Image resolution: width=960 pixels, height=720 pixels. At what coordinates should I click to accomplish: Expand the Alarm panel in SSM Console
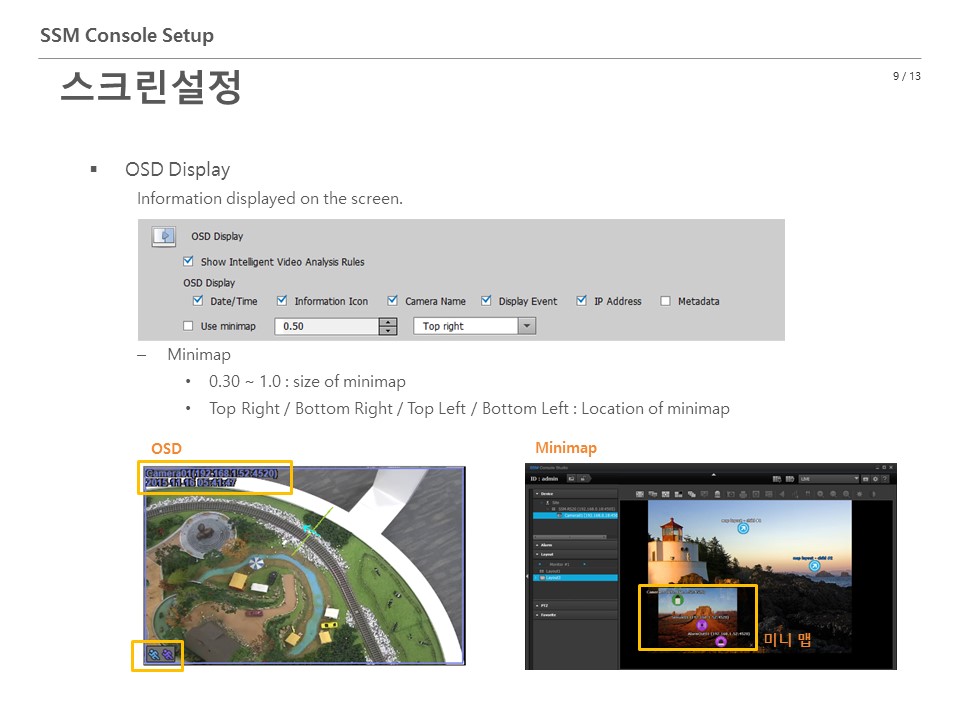tap(537, 545)
